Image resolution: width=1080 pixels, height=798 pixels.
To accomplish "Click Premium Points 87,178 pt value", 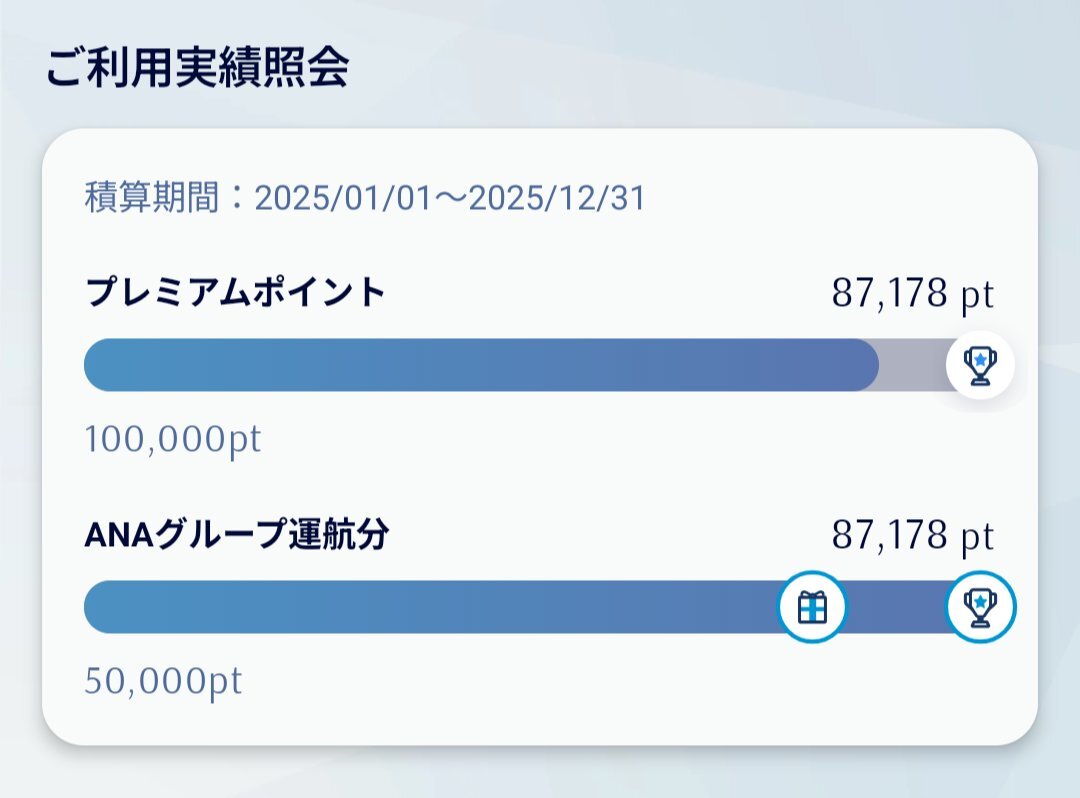I will [913, 294].
